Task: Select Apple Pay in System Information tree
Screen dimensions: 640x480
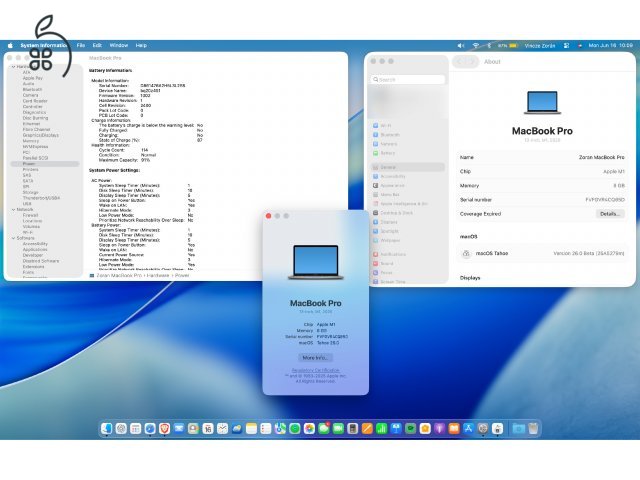Action: [x=33, y=78]
